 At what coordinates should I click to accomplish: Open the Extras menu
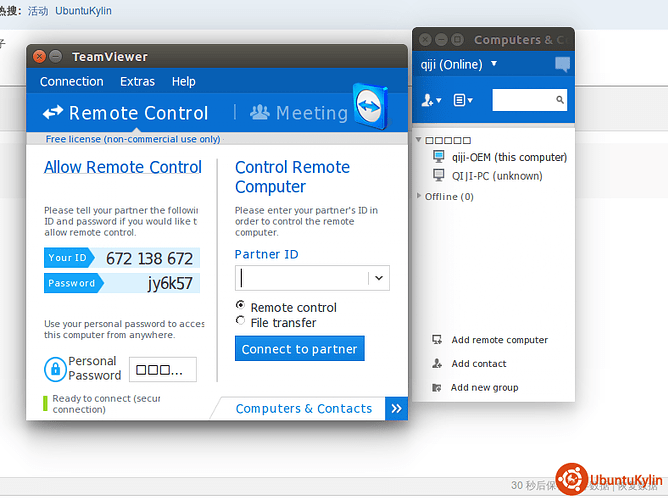pyautogui.click(x=137, y=82)
